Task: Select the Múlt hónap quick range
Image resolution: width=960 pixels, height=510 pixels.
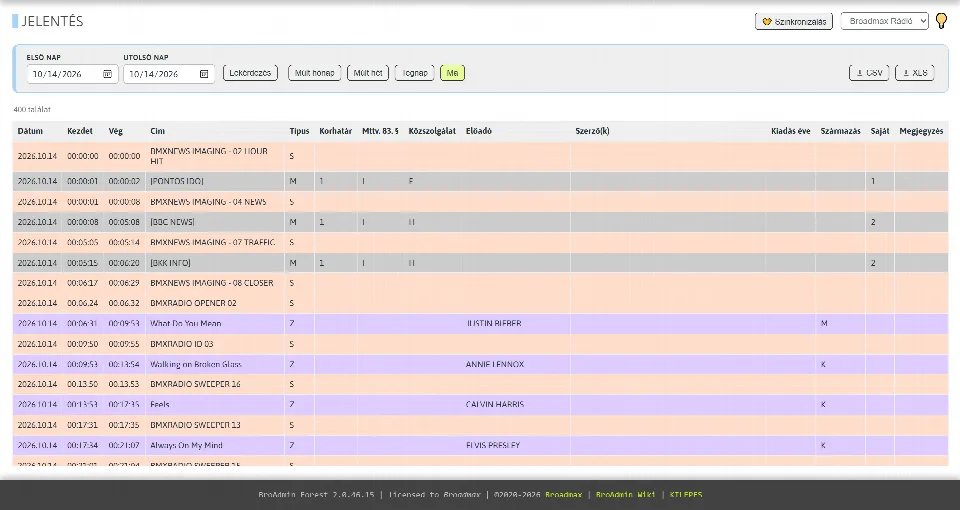Action: tap(315, 73)
